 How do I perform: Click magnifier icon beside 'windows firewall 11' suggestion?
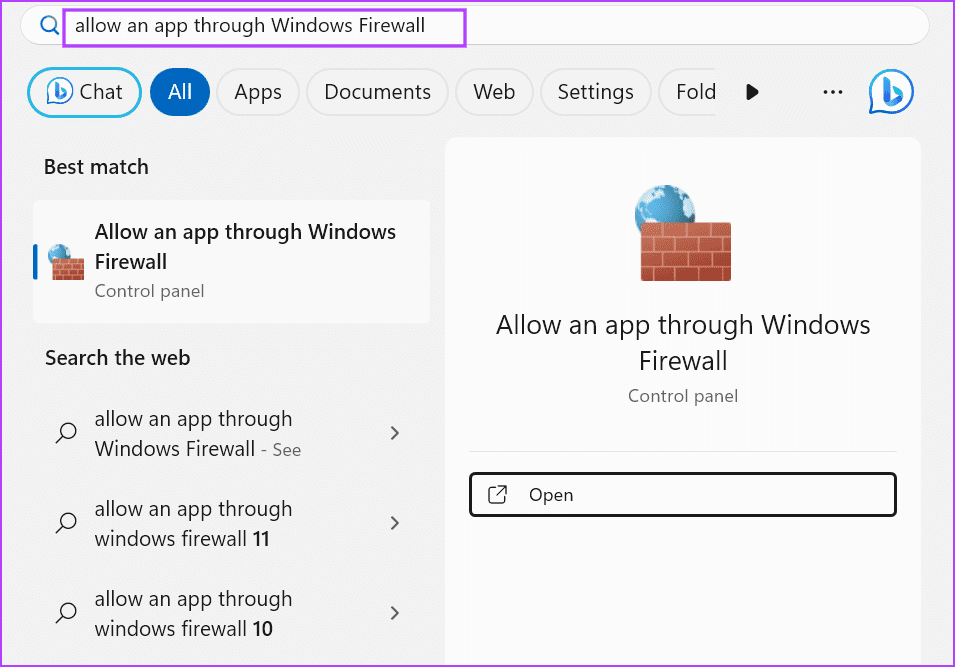66,522
